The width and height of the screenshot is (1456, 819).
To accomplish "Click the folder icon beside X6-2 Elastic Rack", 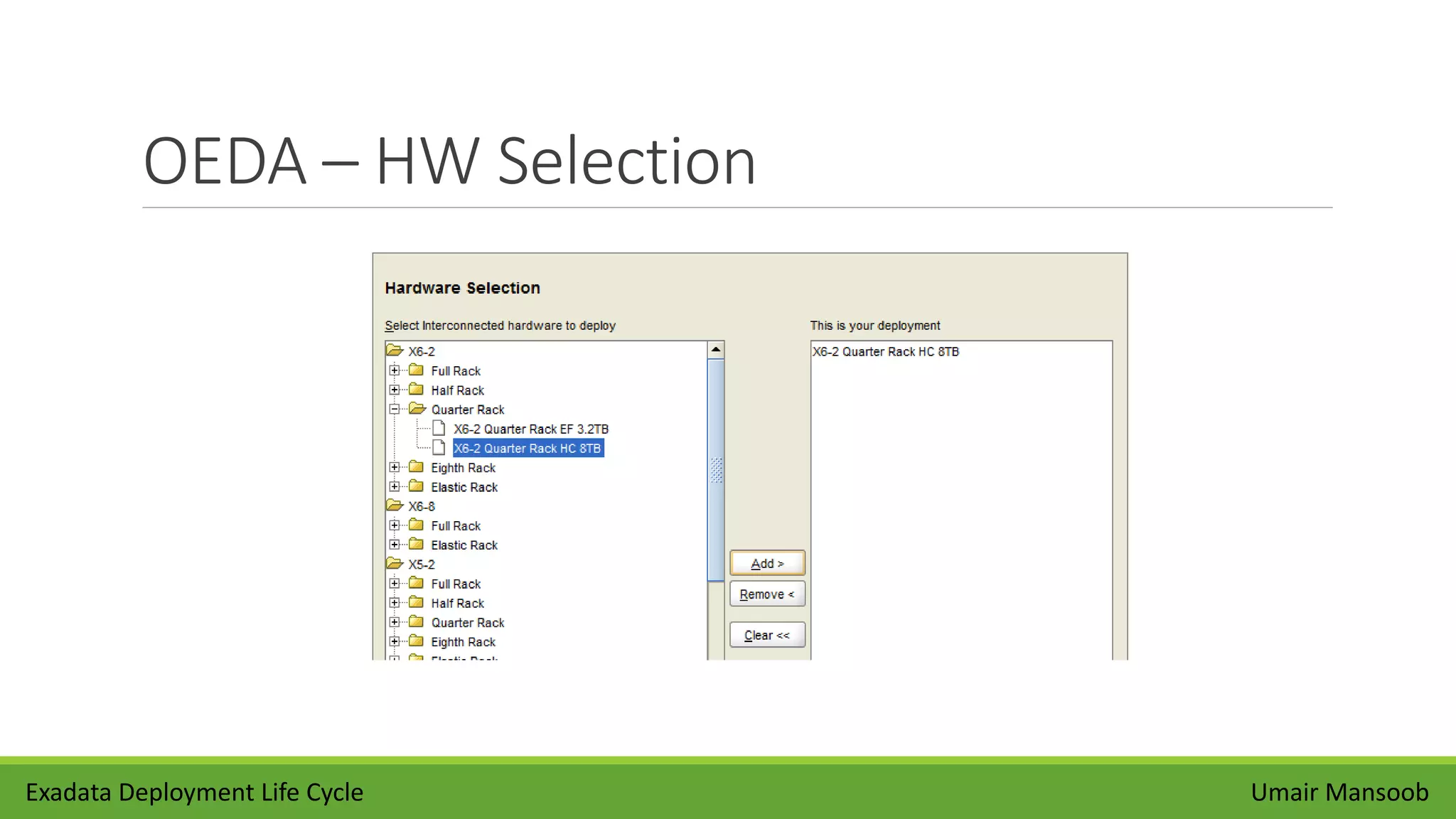I will click(x=417, y=486).
